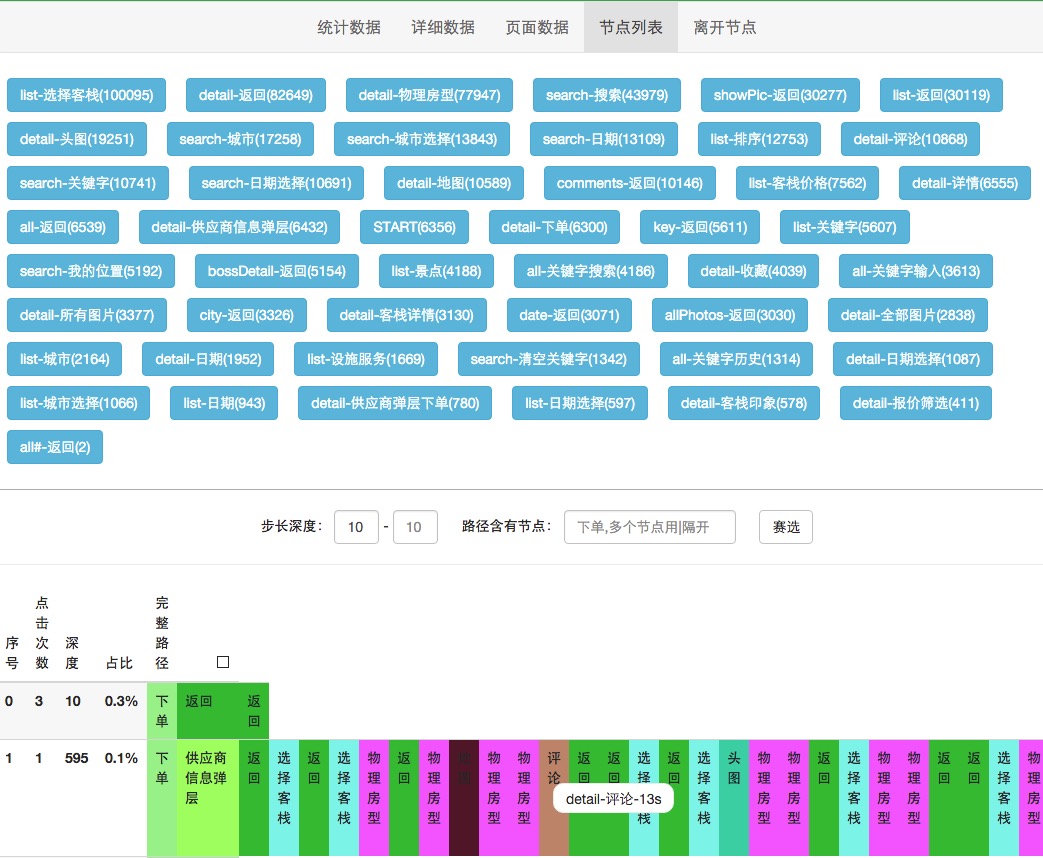Select the all#-返回(2) node
Viewport: 1043px width, 858px height.
coord(55,447)
